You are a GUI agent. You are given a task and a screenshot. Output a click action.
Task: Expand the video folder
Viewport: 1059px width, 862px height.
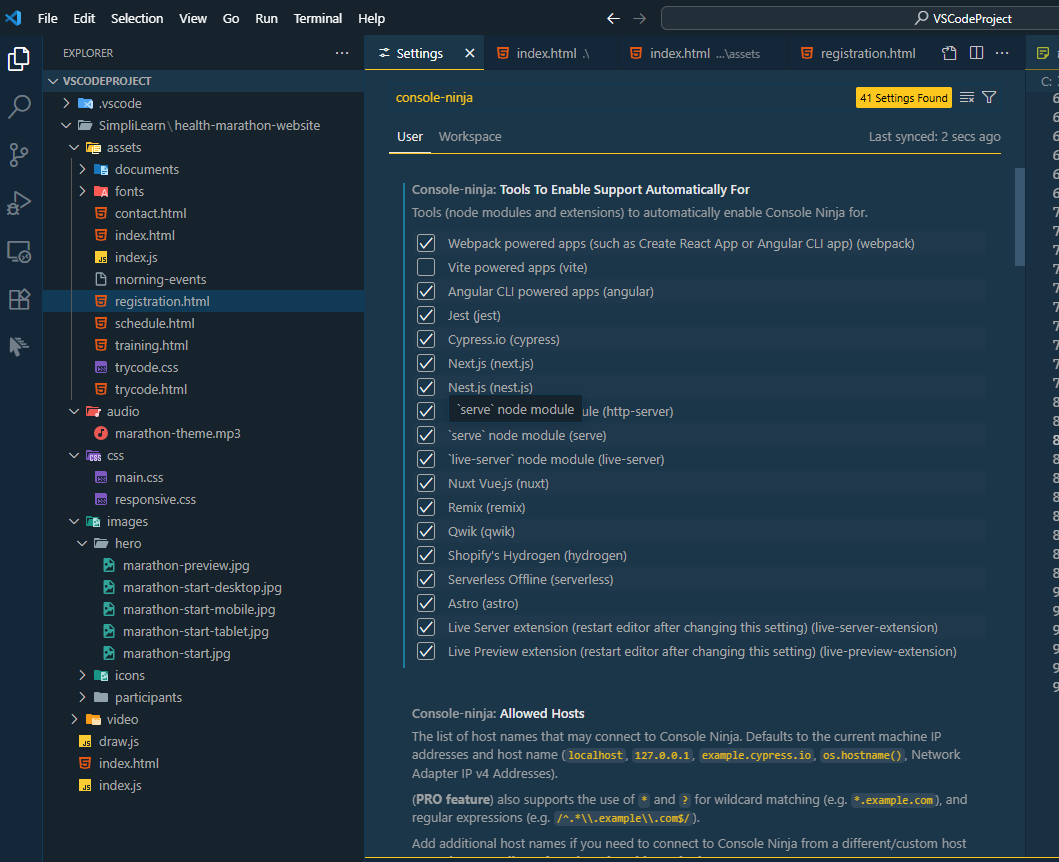(x=74, y=719)
